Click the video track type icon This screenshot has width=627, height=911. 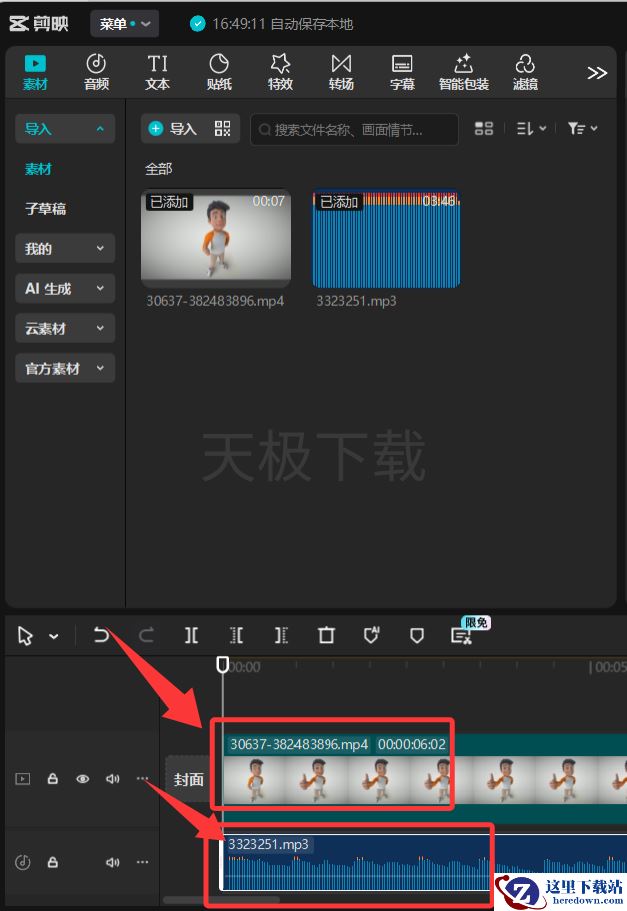click(23, 779)
